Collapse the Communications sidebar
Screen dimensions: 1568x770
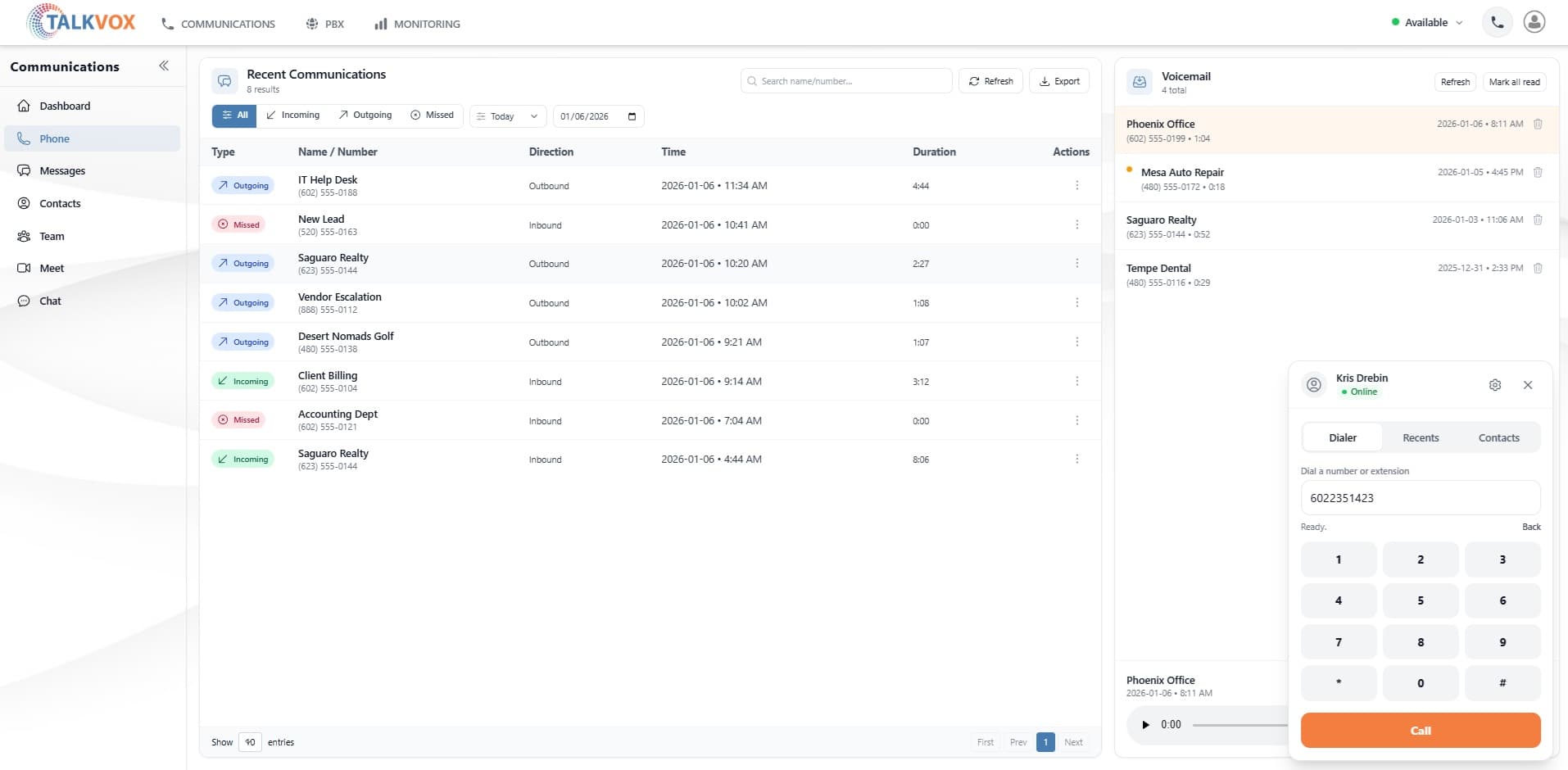164,66
